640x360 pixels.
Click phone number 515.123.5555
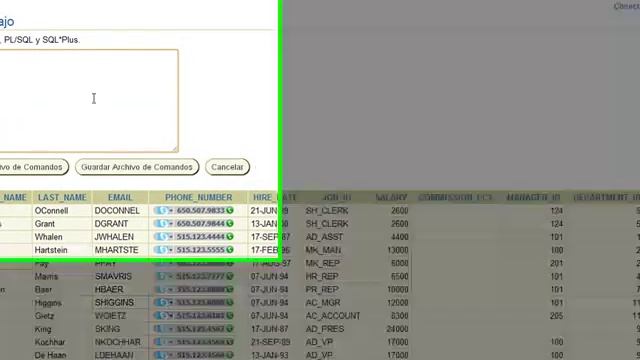pos(200,250)
